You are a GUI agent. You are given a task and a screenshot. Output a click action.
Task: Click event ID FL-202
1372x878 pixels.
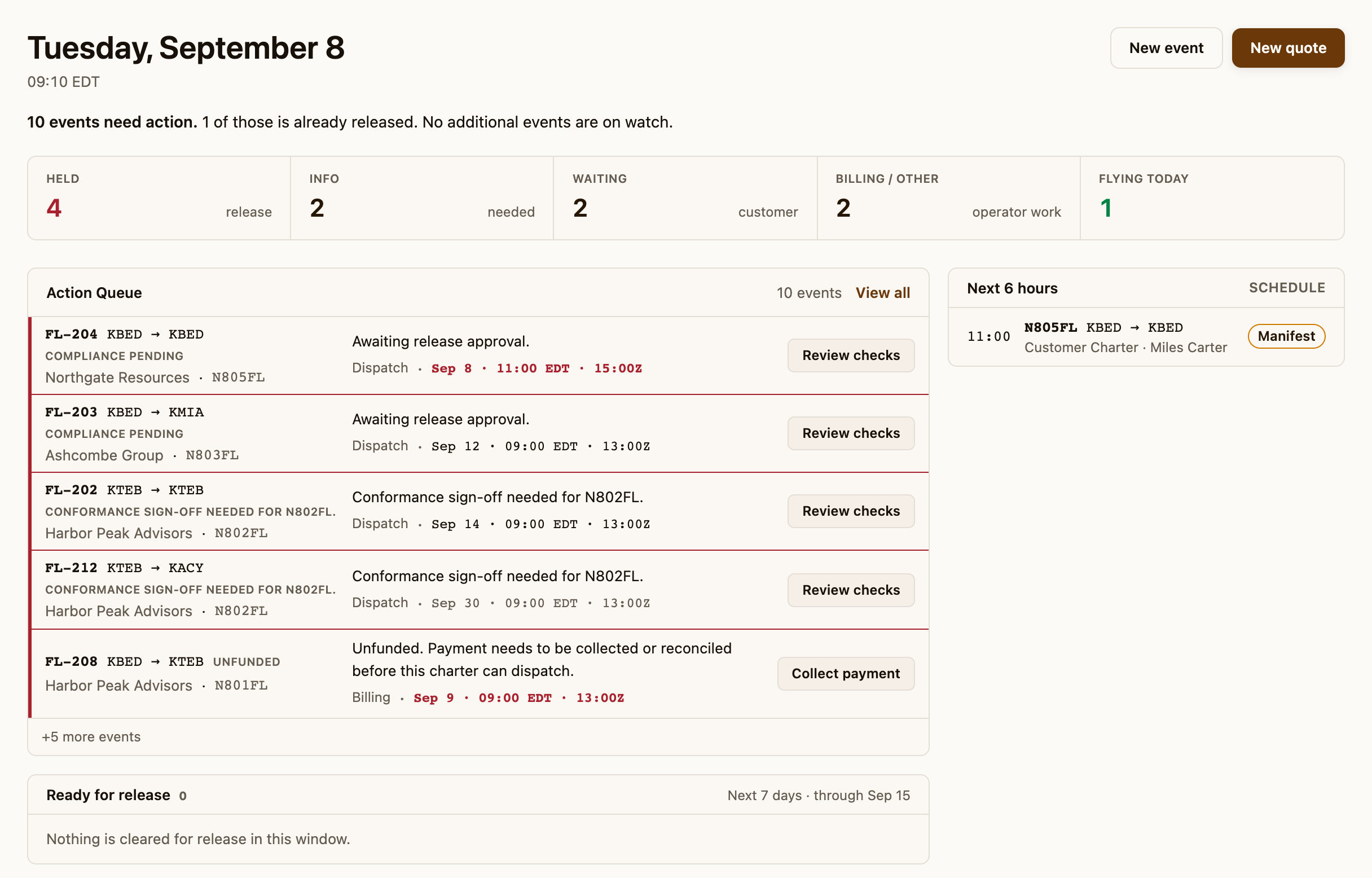(x=71, y=490)
